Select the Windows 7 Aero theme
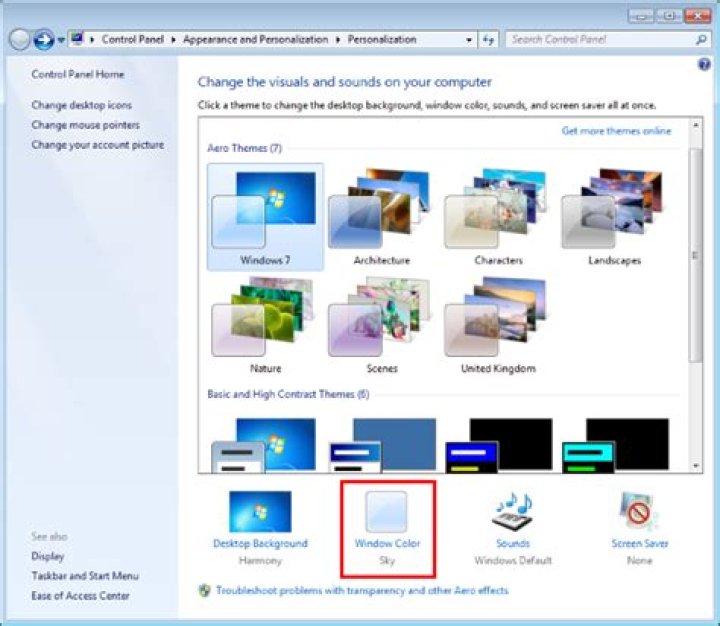720x626 pixels. pyautogui.click(x=265, y=216)
